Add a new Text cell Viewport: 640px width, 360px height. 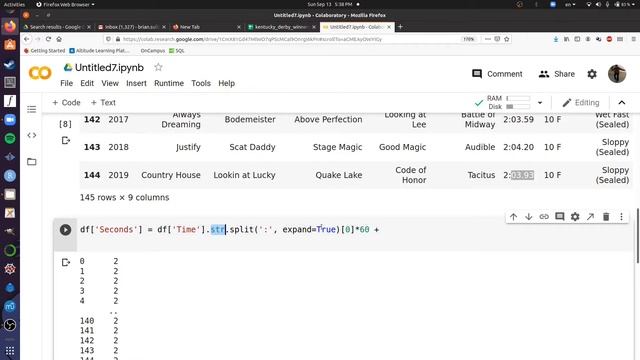(103, 102)
